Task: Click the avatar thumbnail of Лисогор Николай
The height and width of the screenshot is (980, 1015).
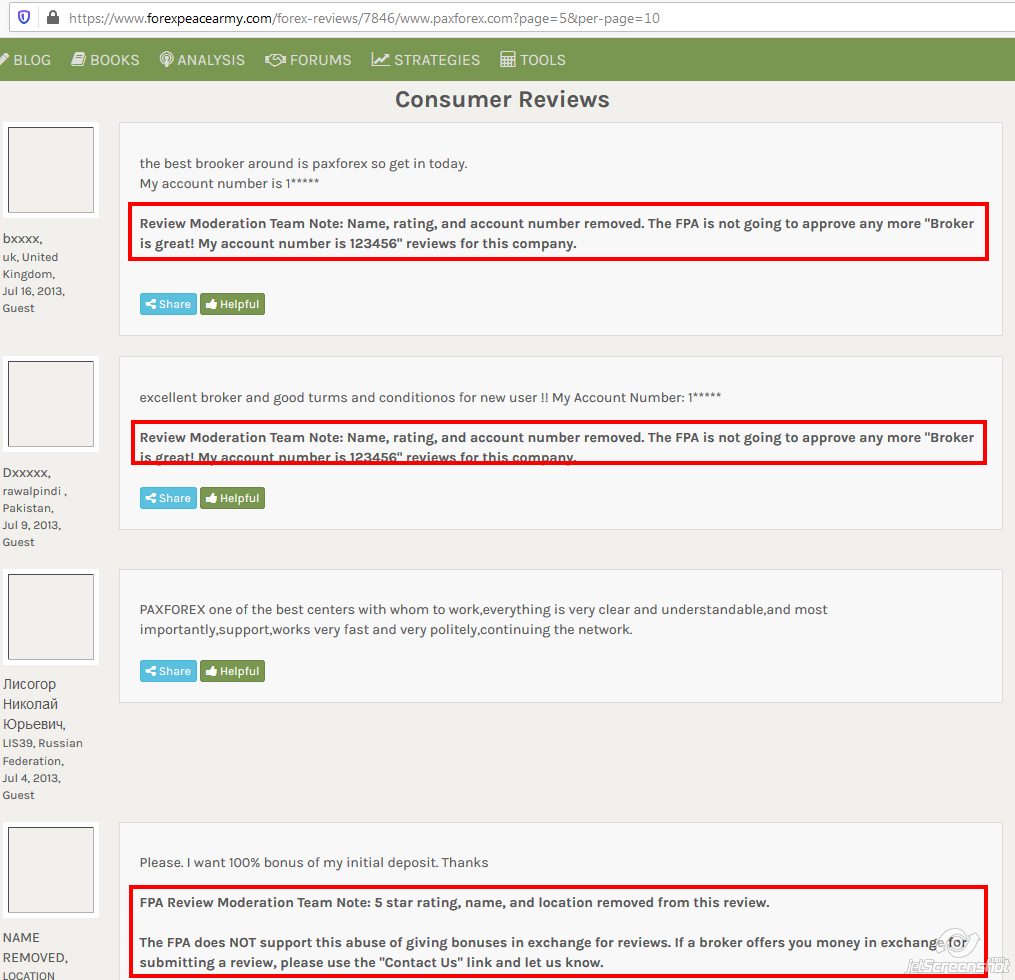Action: coord(50,617)
